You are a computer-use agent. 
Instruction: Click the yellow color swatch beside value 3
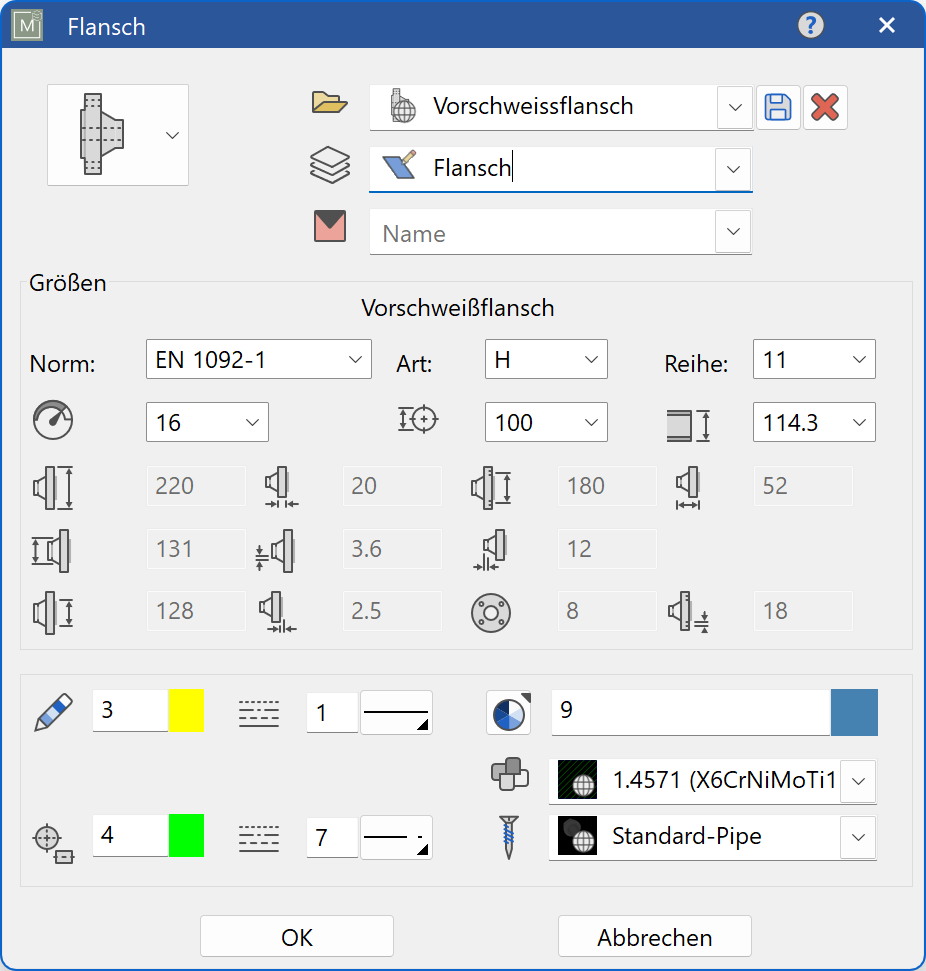coord(185,712)
